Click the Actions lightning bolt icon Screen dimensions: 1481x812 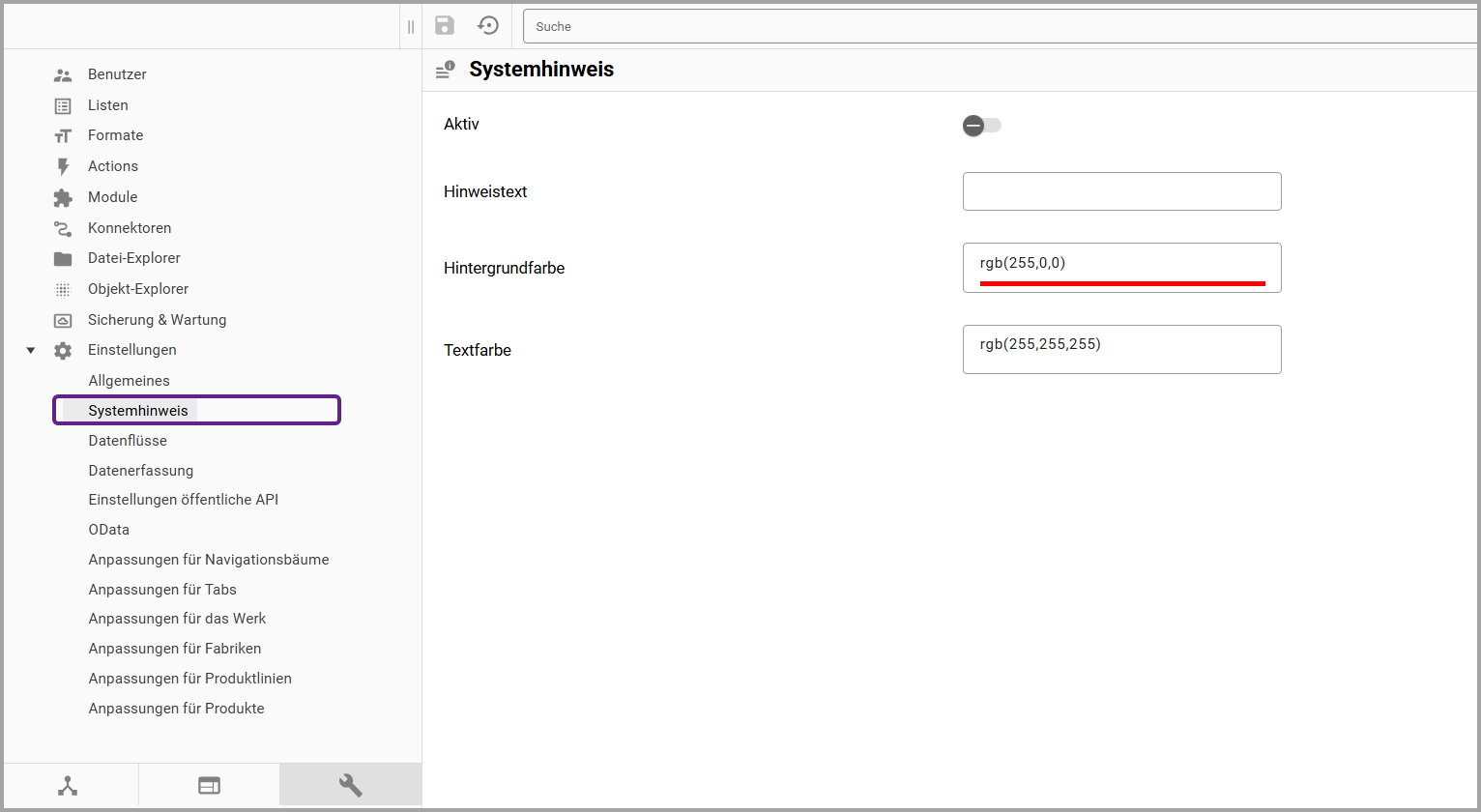click(x=63, y=167)
